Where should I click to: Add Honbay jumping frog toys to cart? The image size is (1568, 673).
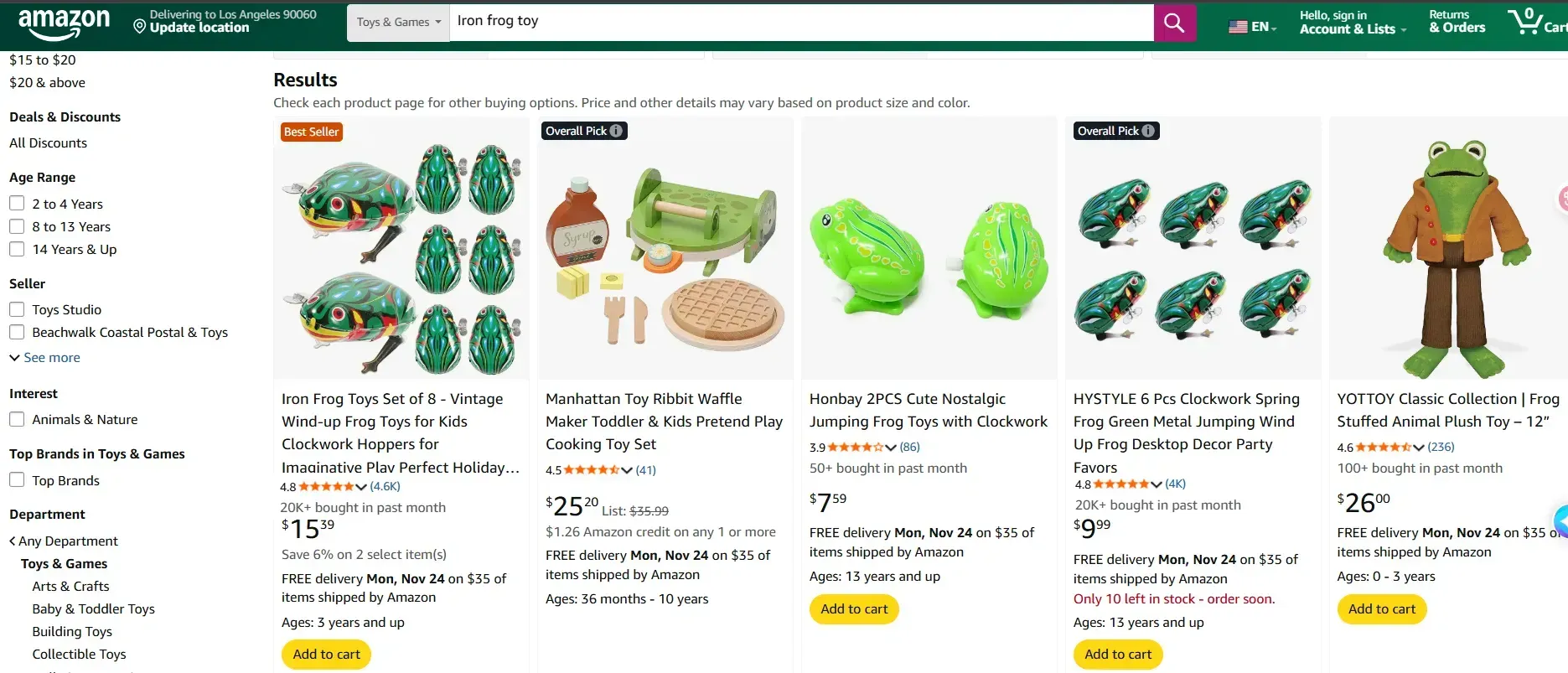tap(854, 609)
